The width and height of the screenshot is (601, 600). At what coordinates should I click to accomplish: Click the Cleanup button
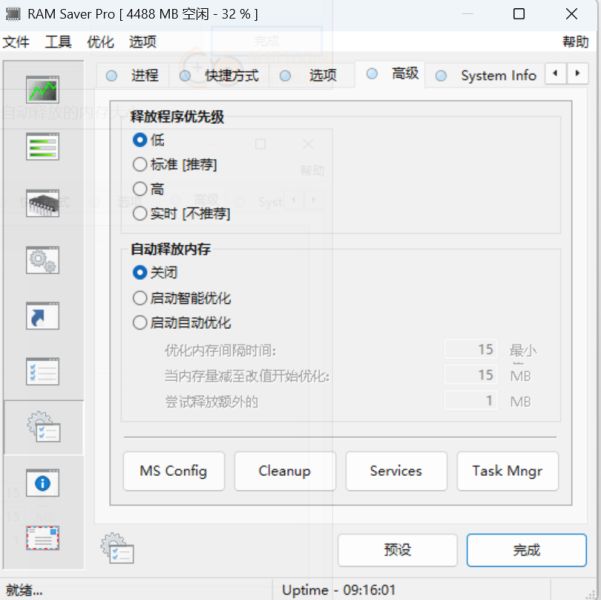click(x=285, y=471)
